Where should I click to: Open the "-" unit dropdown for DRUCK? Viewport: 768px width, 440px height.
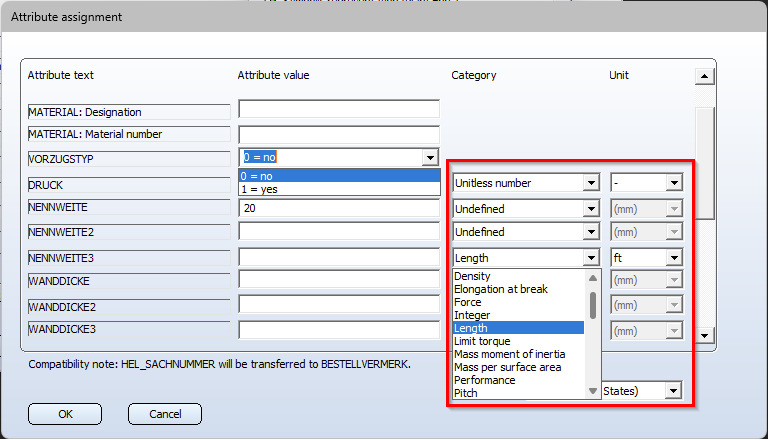tap(674, 183)
